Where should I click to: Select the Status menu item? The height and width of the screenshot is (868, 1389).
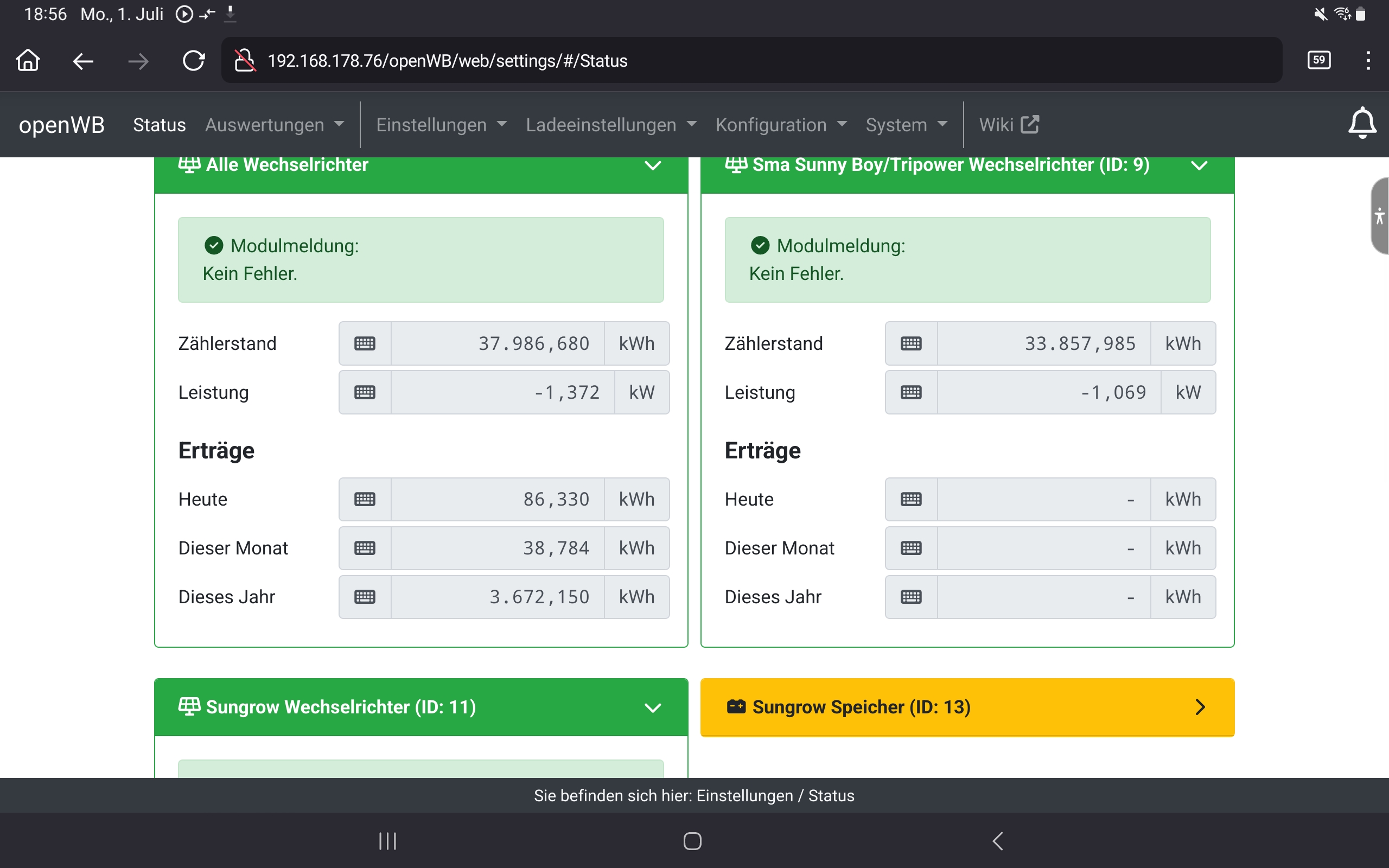(x=159, y=125)
